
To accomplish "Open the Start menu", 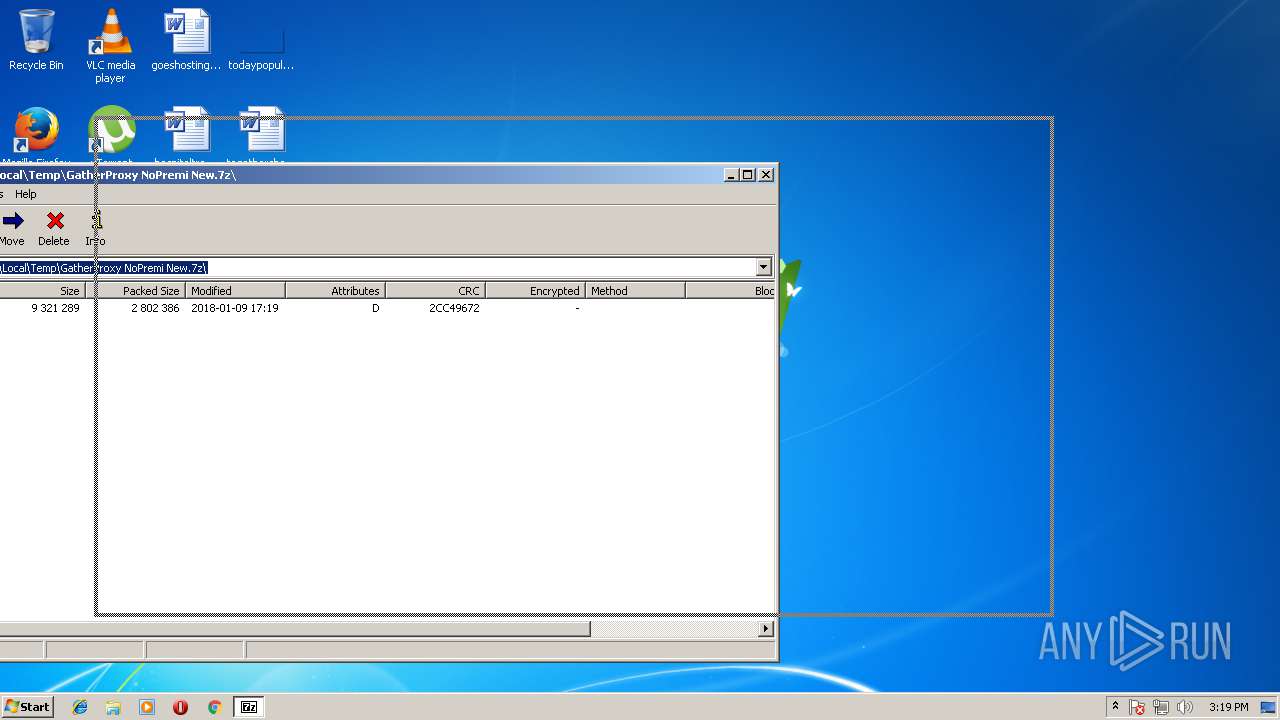I will [27, 707].
